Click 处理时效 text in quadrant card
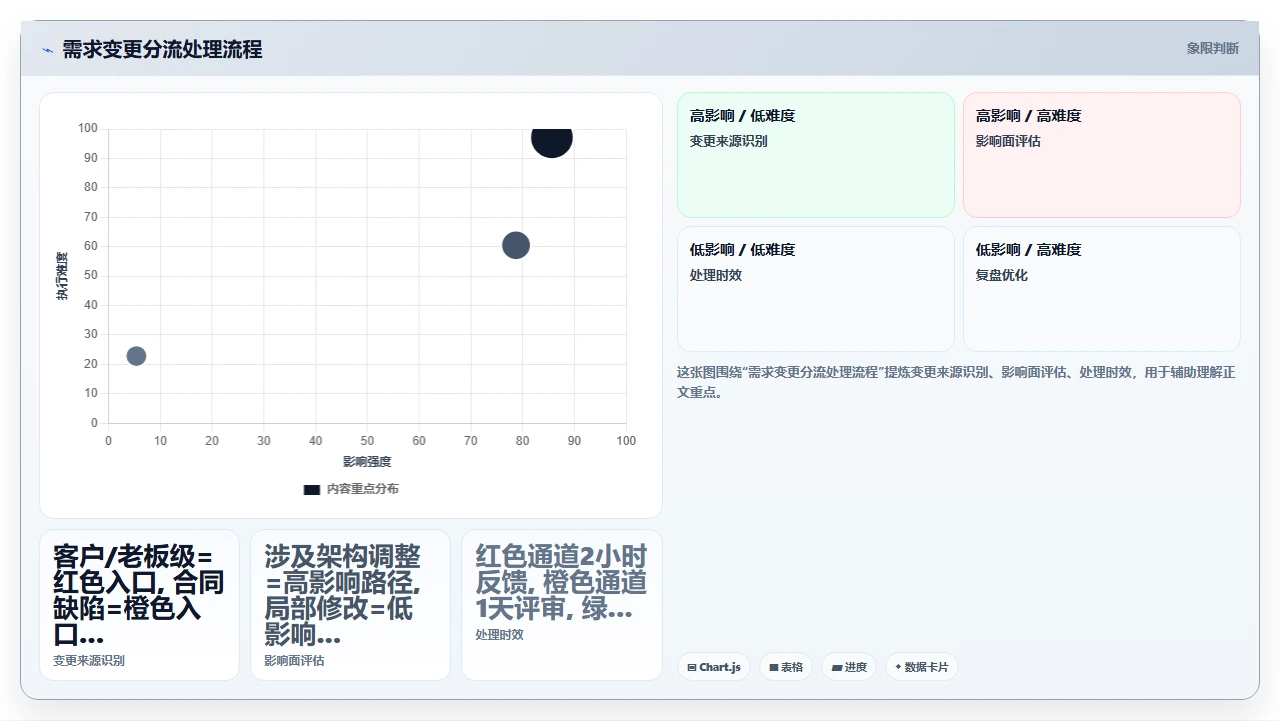Screen dimensions: 1280x721 click(716, 275)
